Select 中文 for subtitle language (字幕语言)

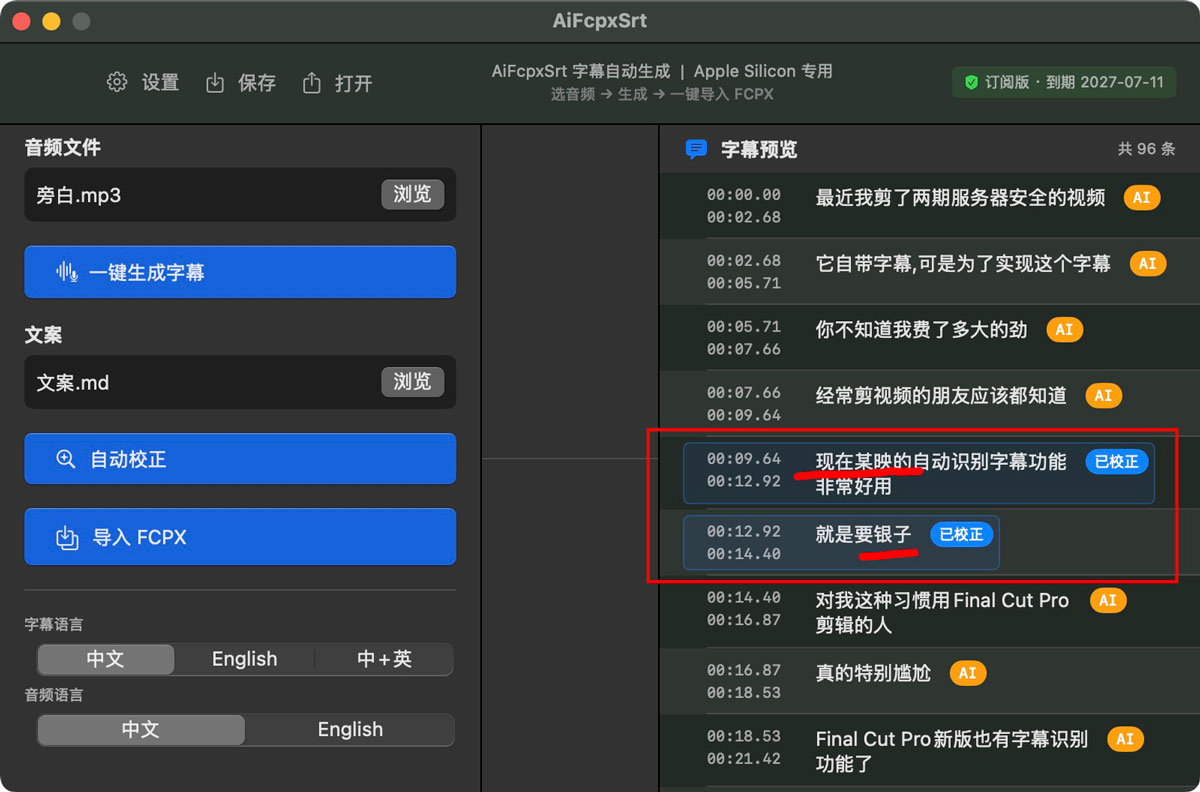click(x=106, y=659)
